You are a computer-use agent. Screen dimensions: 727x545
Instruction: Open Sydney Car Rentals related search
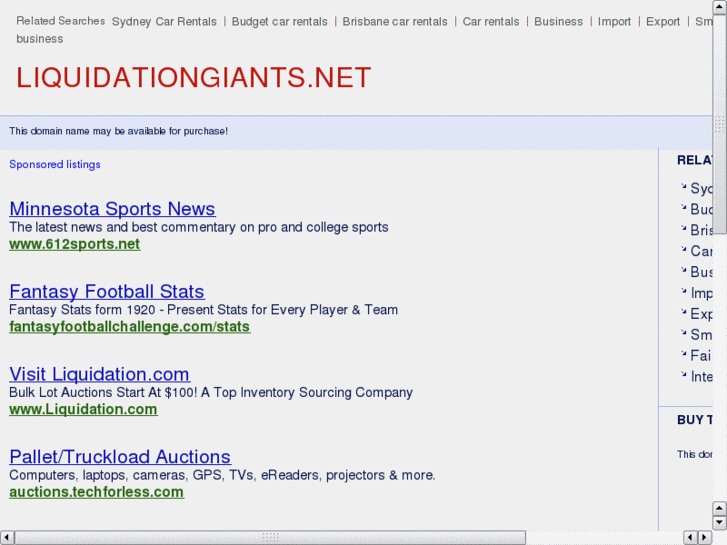coord(164,22)
